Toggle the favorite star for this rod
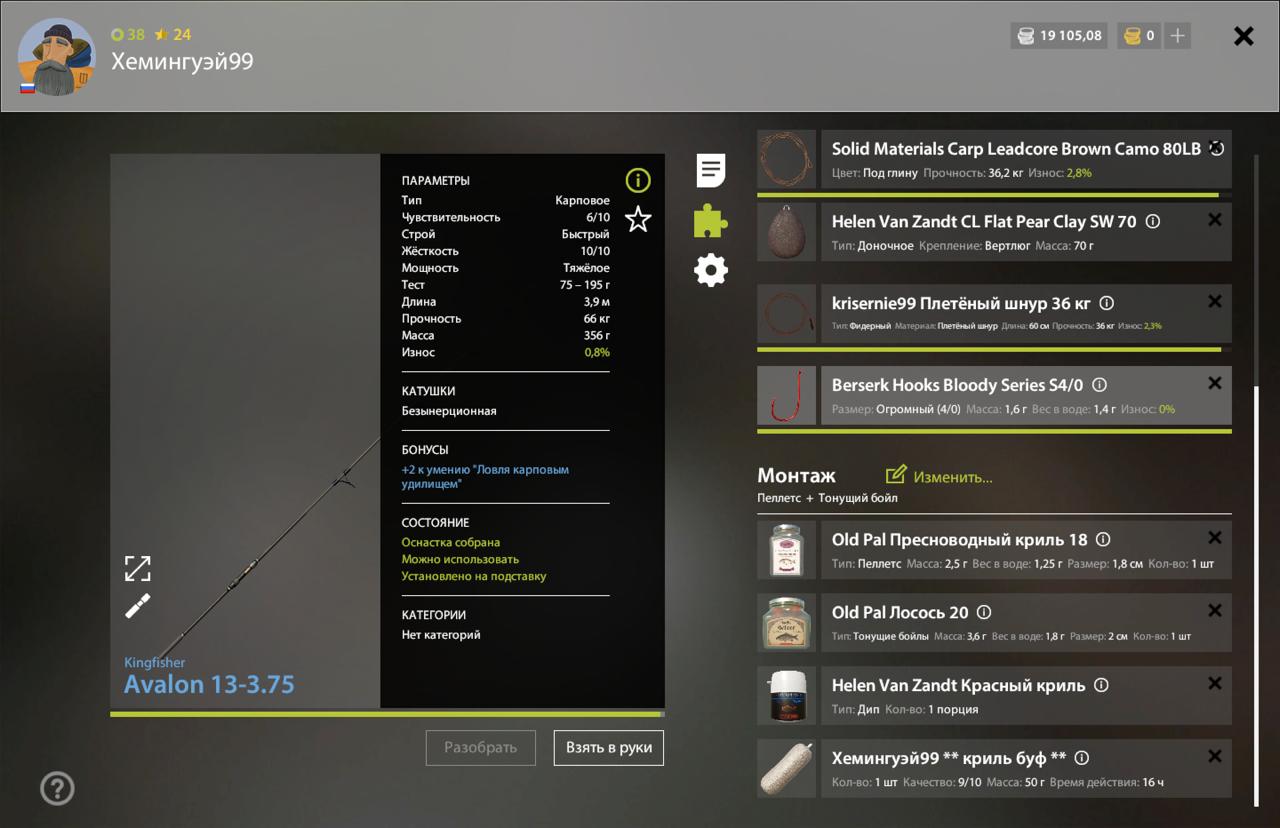The image size is (1280, 828). pyautogui.click(x=638, y=220)
